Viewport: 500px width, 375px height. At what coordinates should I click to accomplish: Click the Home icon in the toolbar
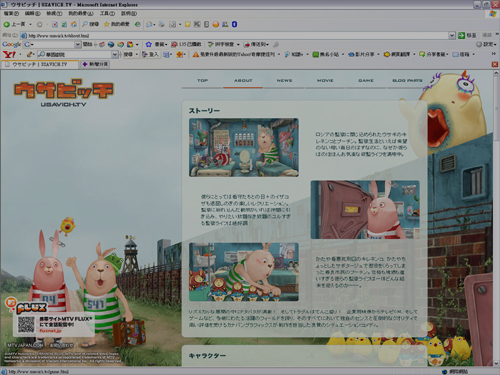click(74, 24)
